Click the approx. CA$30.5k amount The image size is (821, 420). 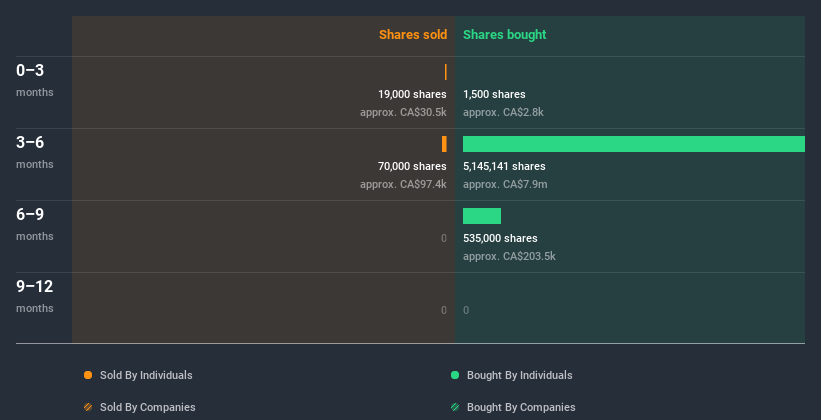pyautogui.click(x=403, y=112)
